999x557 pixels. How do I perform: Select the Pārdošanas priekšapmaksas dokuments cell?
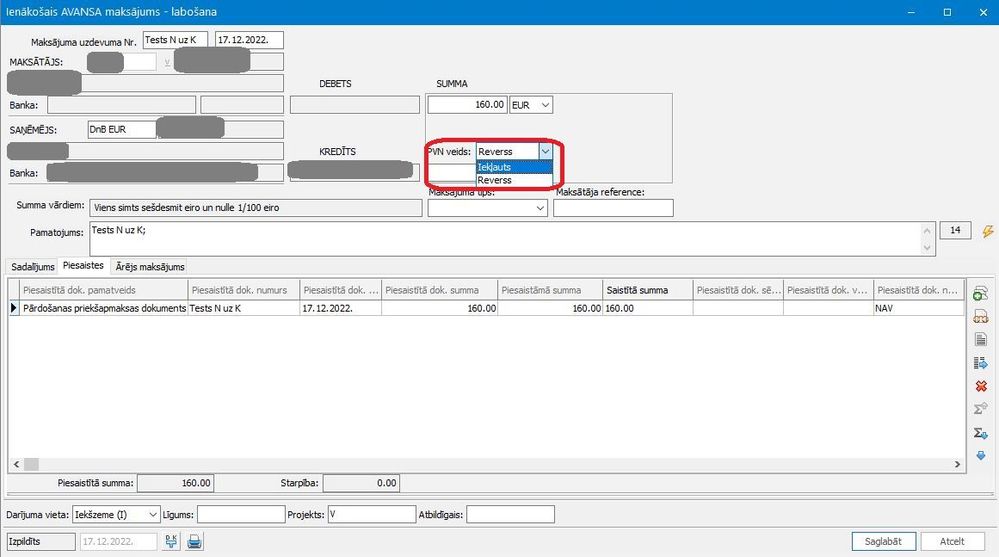pos(104,308)
